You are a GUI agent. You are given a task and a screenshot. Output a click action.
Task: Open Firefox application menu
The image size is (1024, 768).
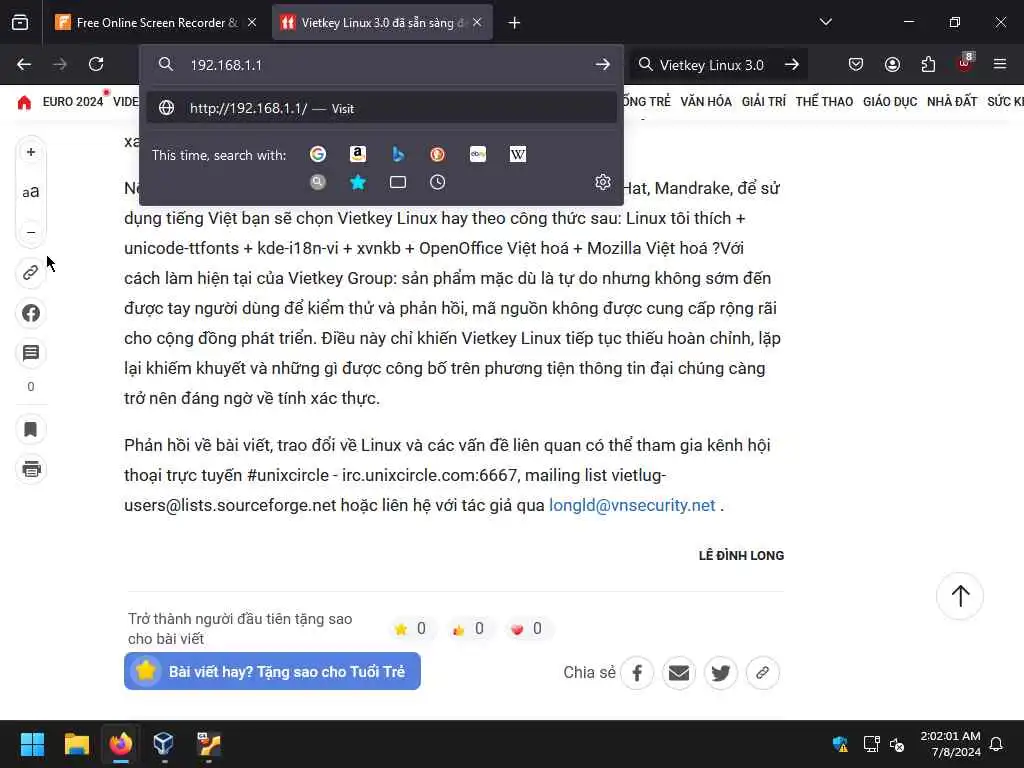pyautogui.click(x=1000, y=64)
